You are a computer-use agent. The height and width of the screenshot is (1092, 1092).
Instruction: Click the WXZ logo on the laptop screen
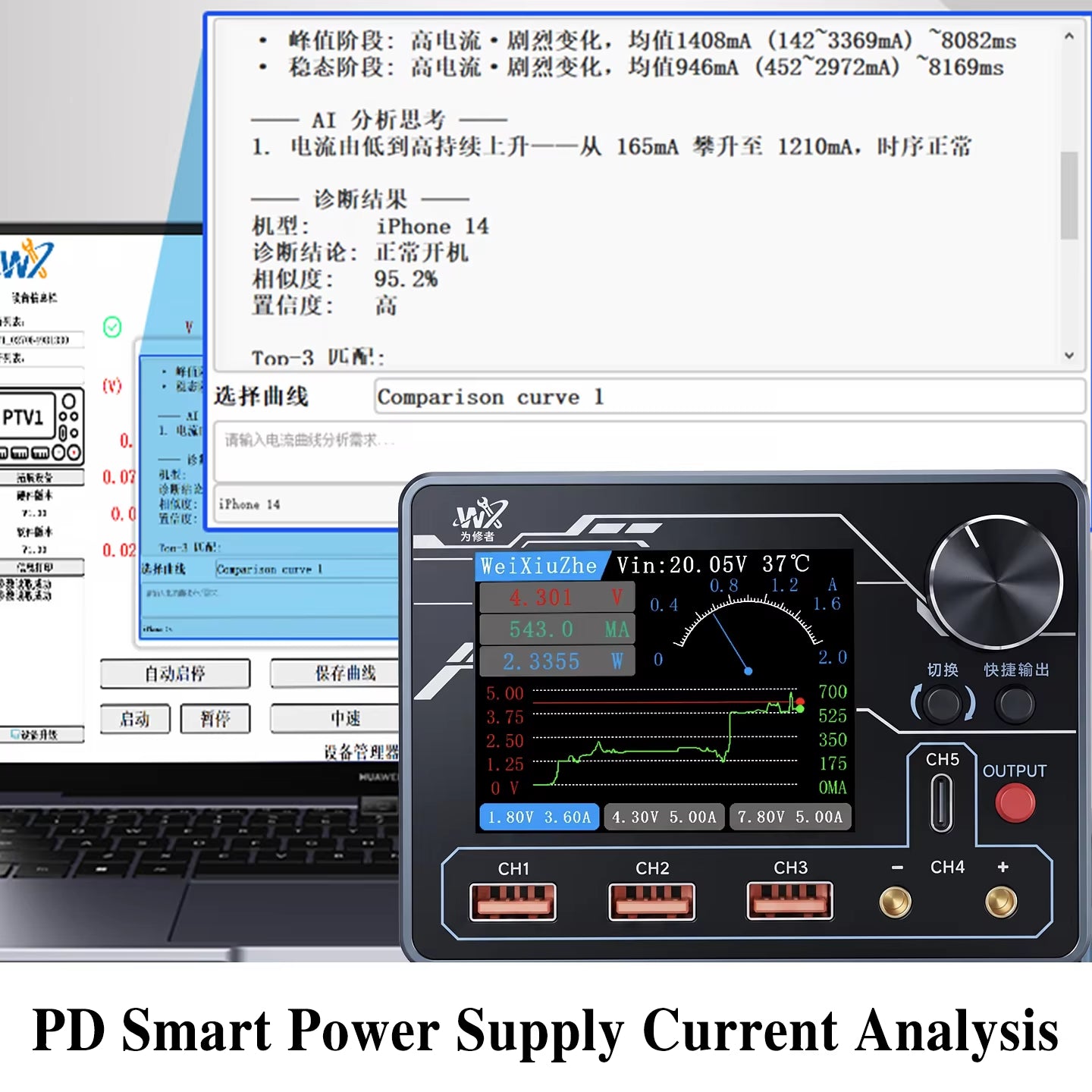pos(27,259)
